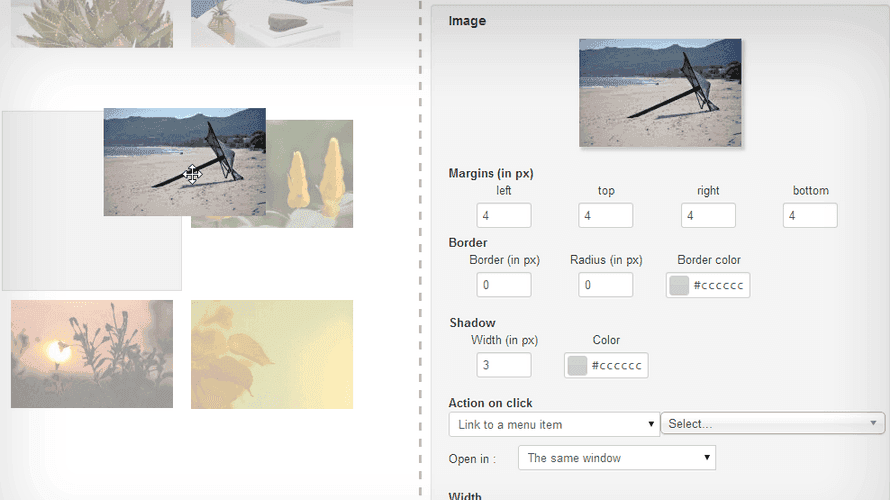The width and height of the screenshot is (890, 500).
Task: Expand the 'Link to a menu item' dropdown
Action: coord(553,425)
